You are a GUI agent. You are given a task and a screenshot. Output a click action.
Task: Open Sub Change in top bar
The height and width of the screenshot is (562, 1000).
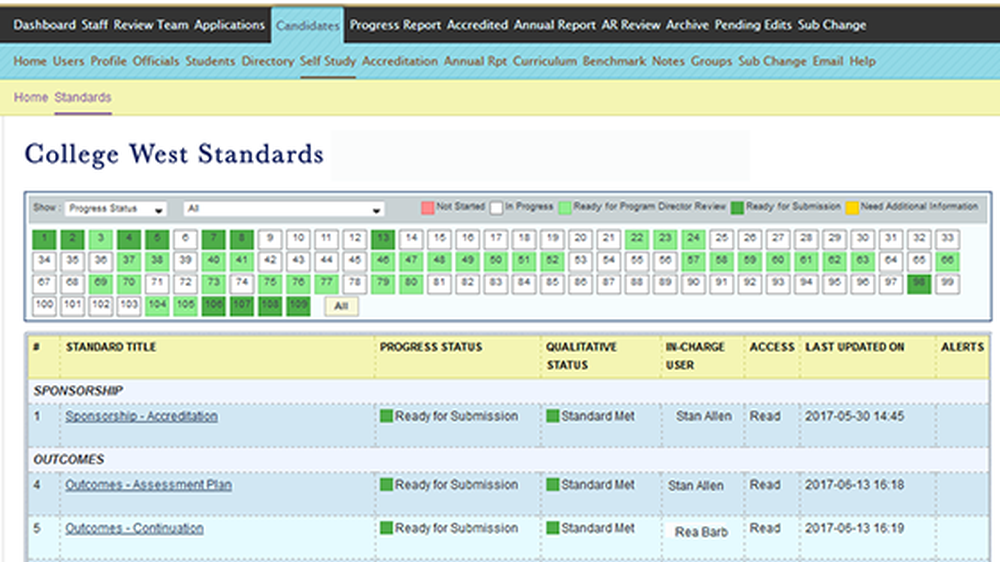click(832, 25)
